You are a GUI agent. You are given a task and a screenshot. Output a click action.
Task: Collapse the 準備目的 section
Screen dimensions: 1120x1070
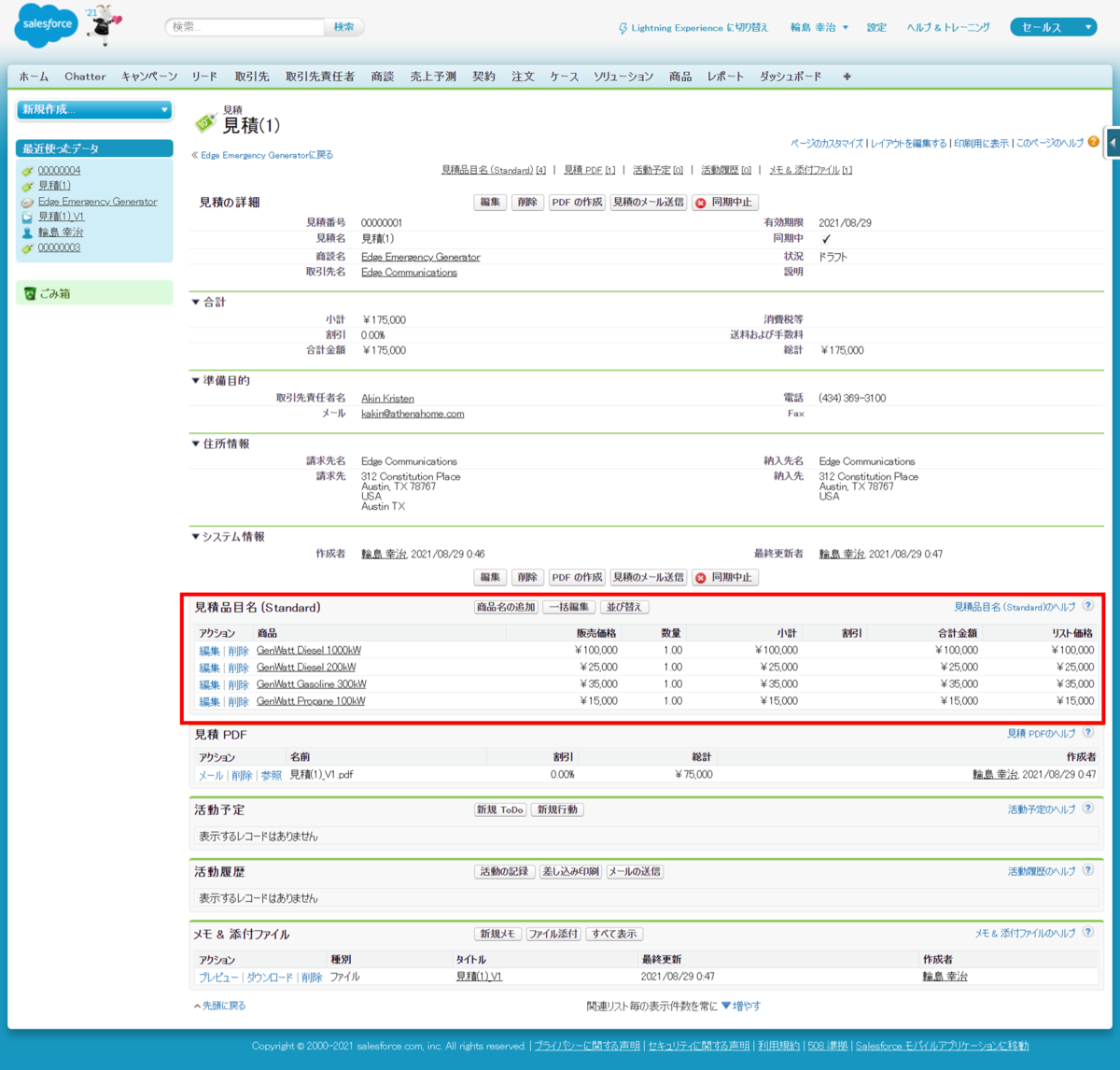[195, 381]
